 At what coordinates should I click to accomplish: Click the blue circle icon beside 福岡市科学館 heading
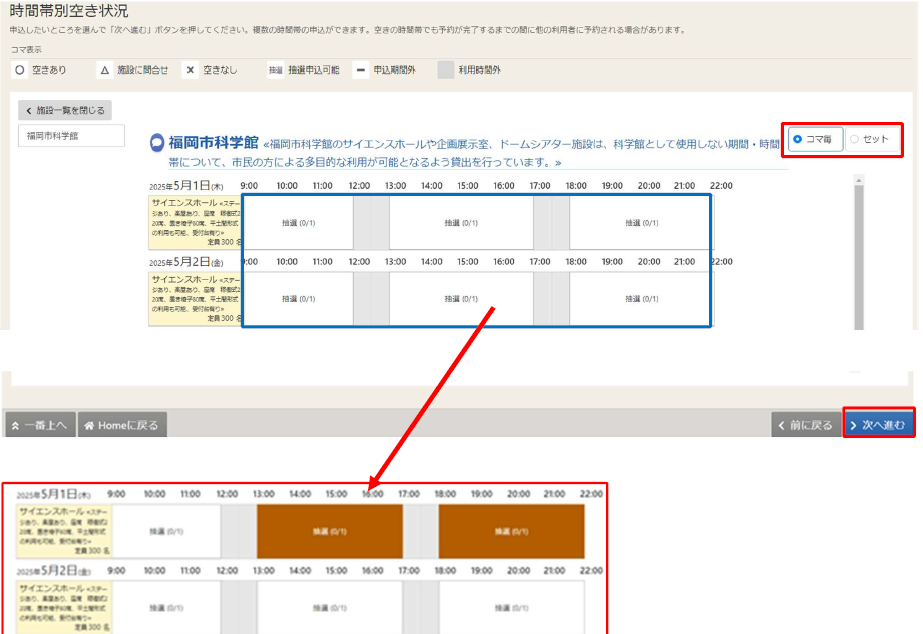click(x=157, y=142)
